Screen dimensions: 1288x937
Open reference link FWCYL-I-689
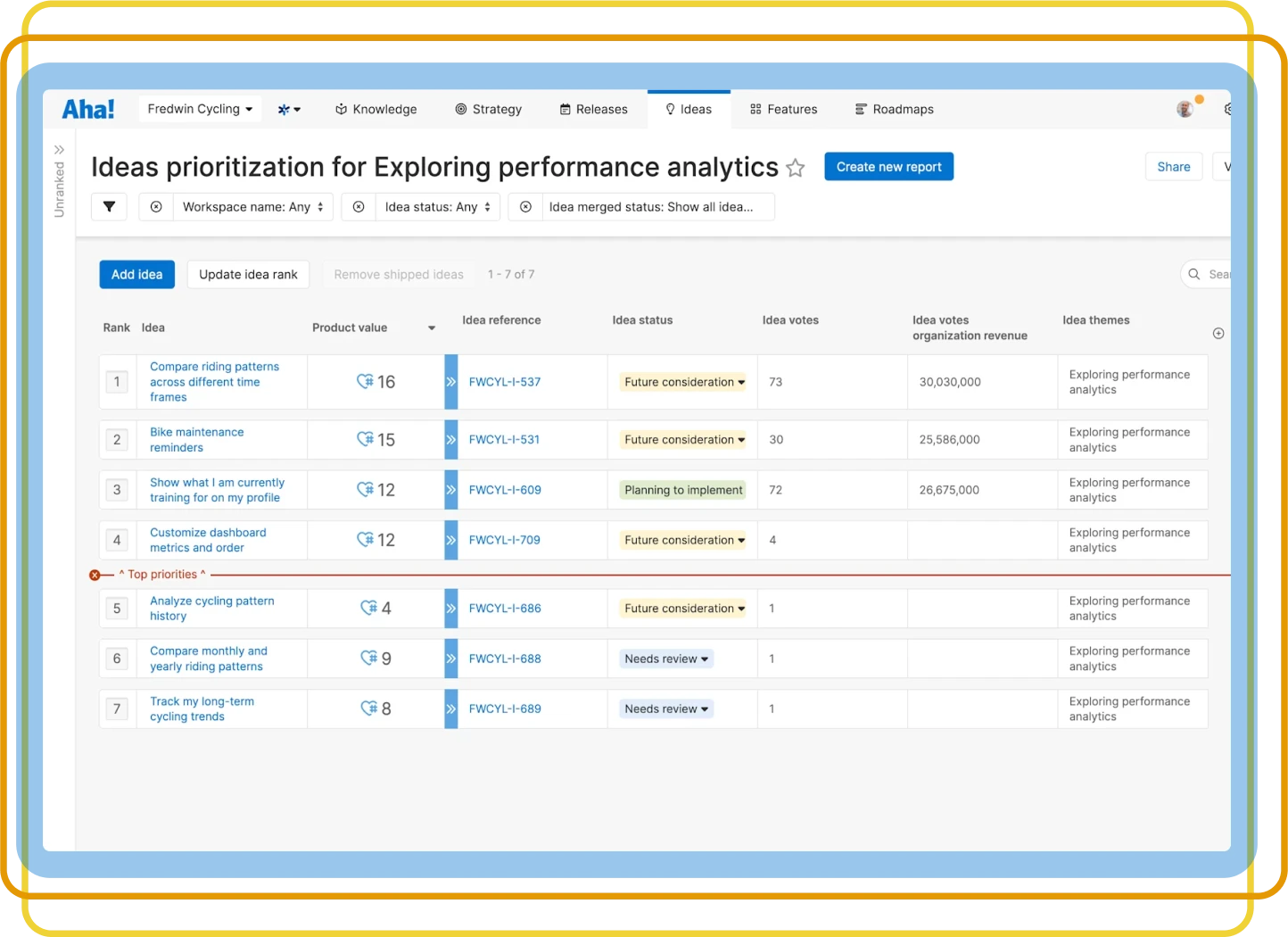tap(505, 709)
